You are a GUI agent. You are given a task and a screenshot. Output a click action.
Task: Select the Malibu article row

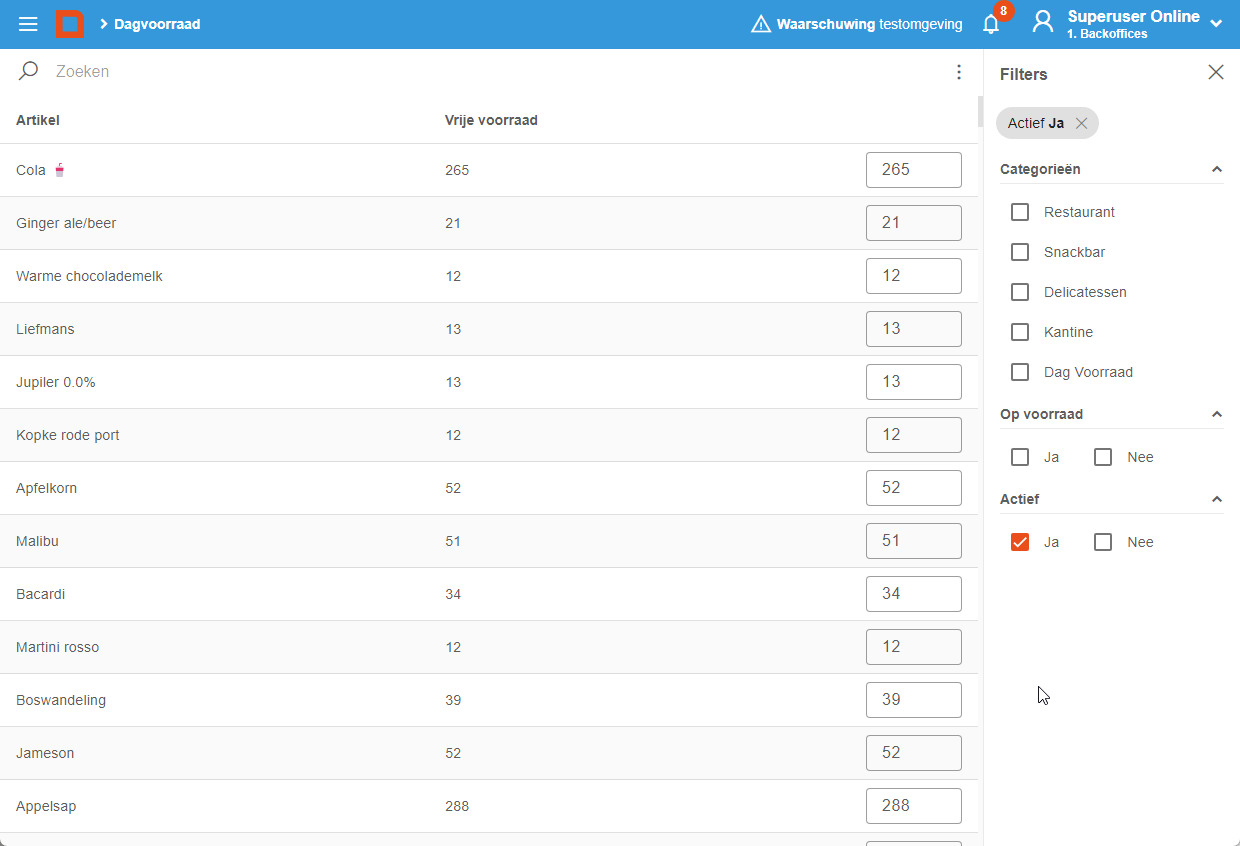pos(489,541)
